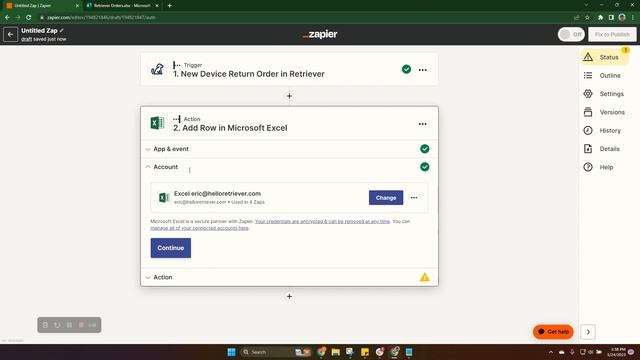This screenshot has width=640, height=360.
Task: Edit the Untitled Zap name pencil
Action: 62,31
